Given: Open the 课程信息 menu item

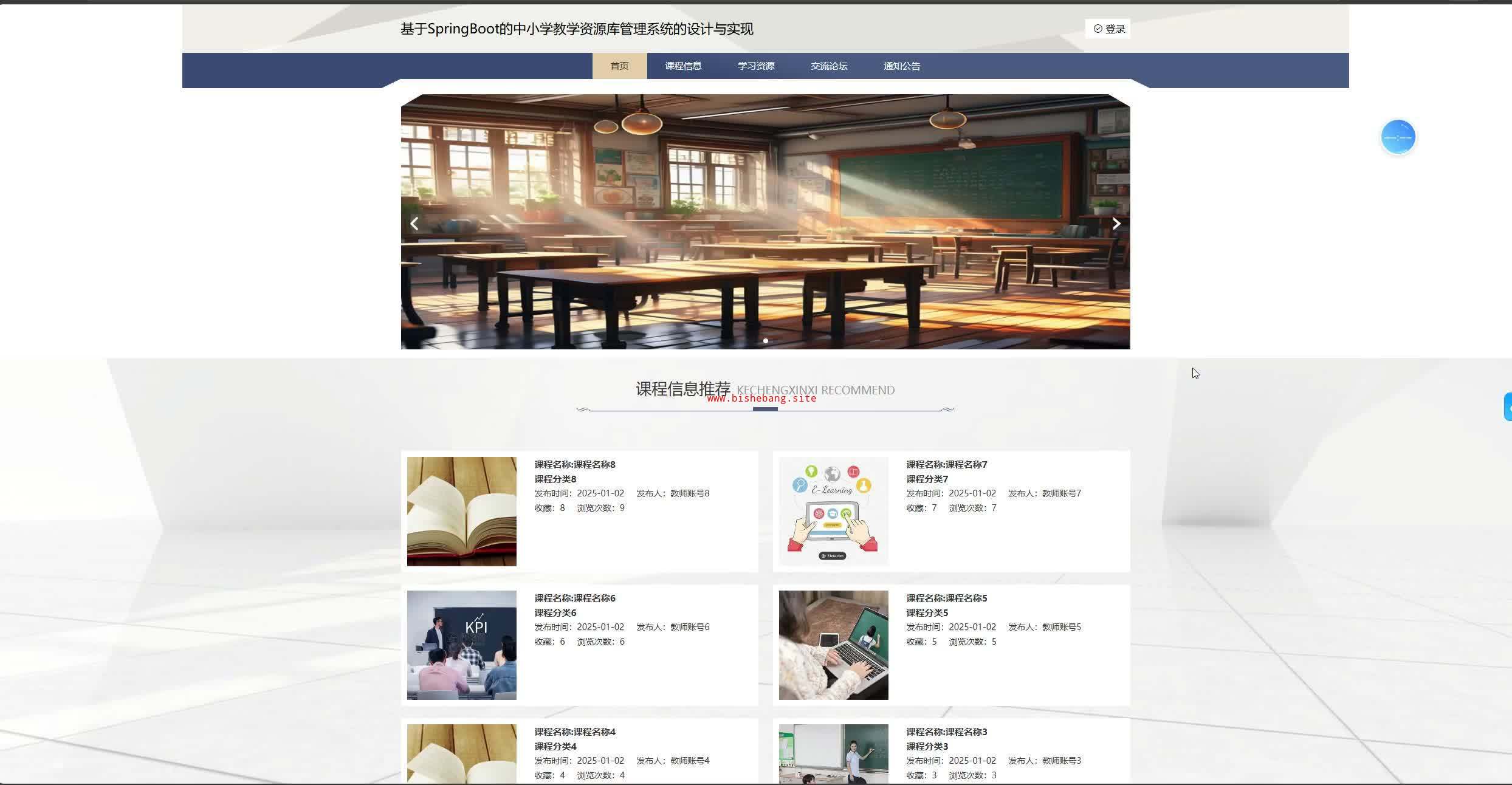Looking at the screenshot, I should [x=683, y=66].
